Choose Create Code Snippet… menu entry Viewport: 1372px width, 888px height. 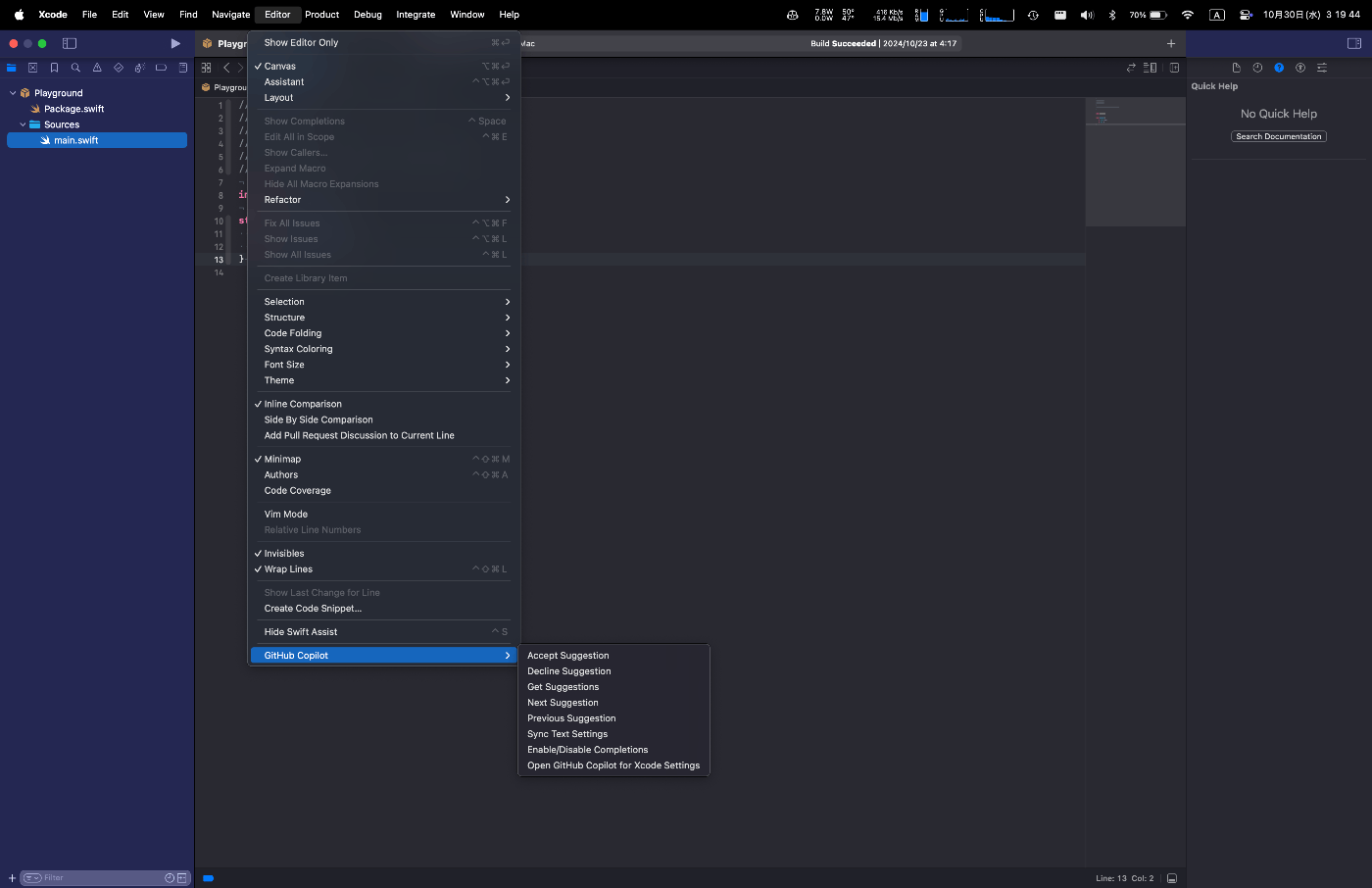pyautogui.click(x=383, y=609)
